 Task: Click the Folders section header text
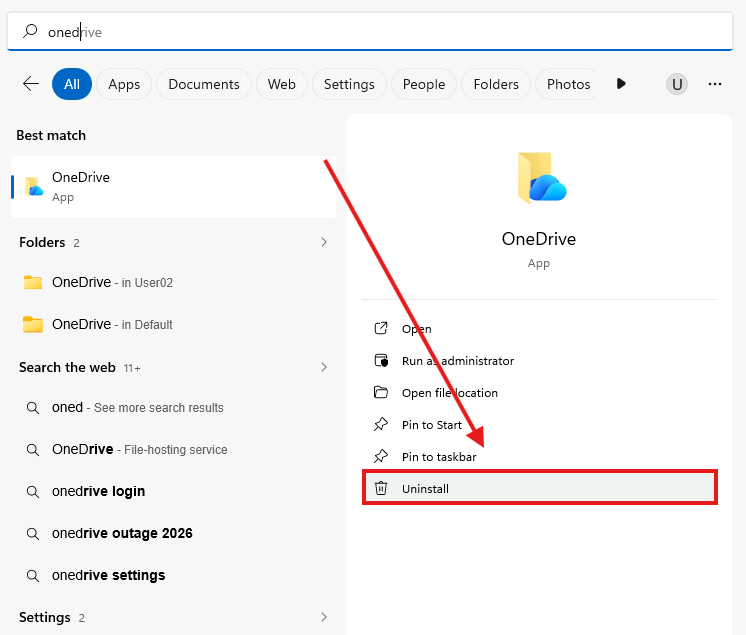pyautogui.click(x=42, y=242)
